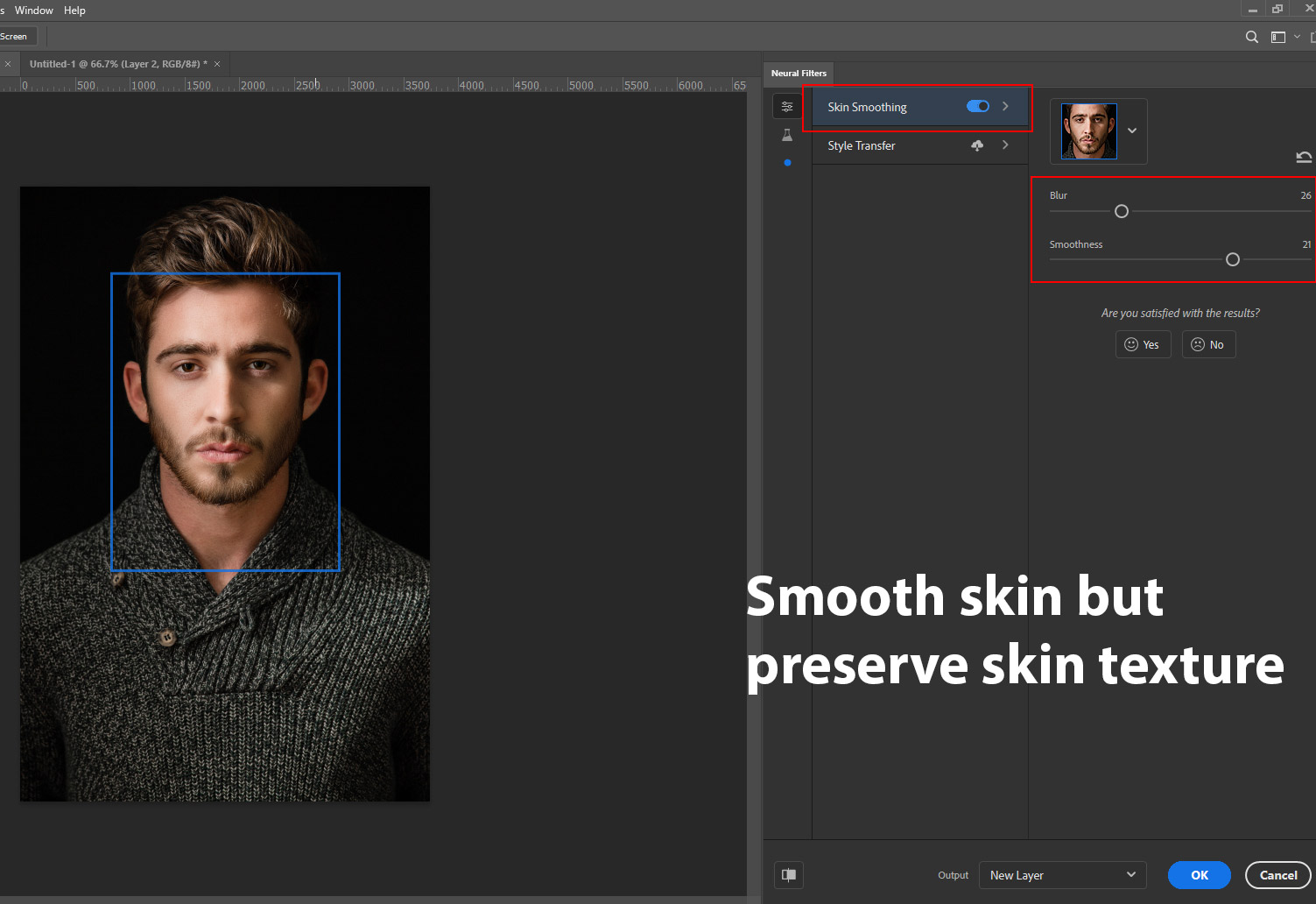The width and height of the screenshot is (1316, 904).
Task: Click the Blur slider handle
Action: 1122,211
